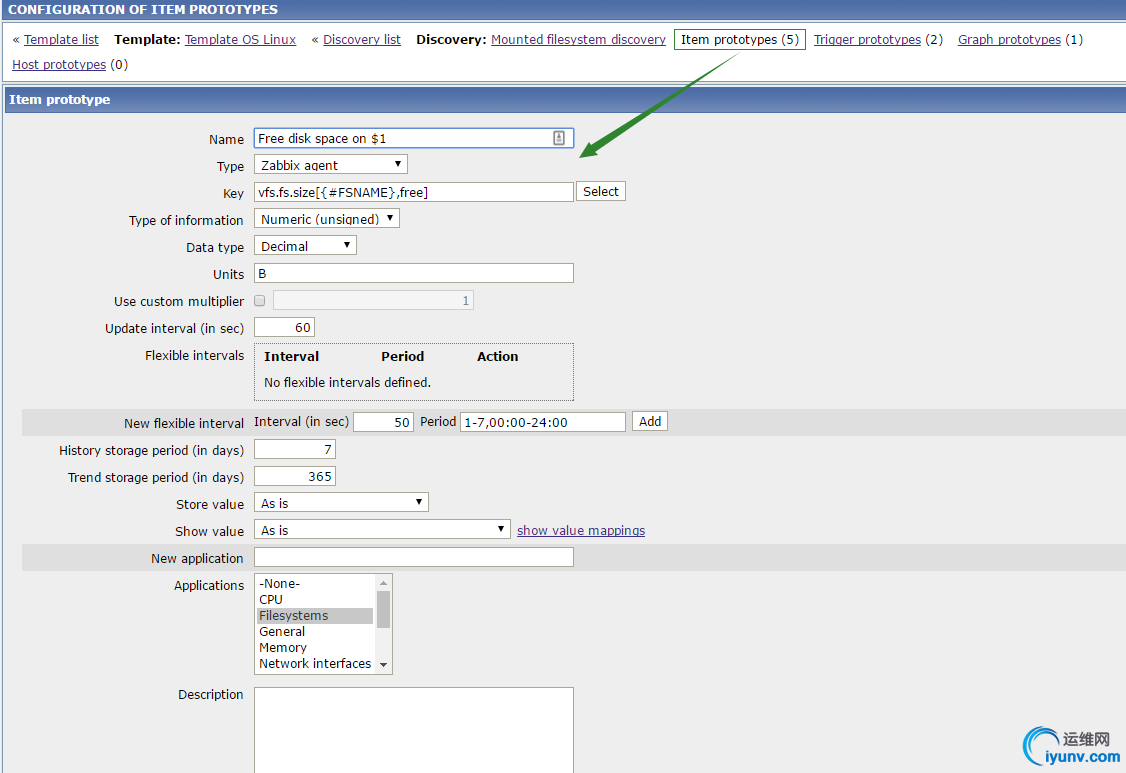Click the flexible Interval (in sec) field

383,422
